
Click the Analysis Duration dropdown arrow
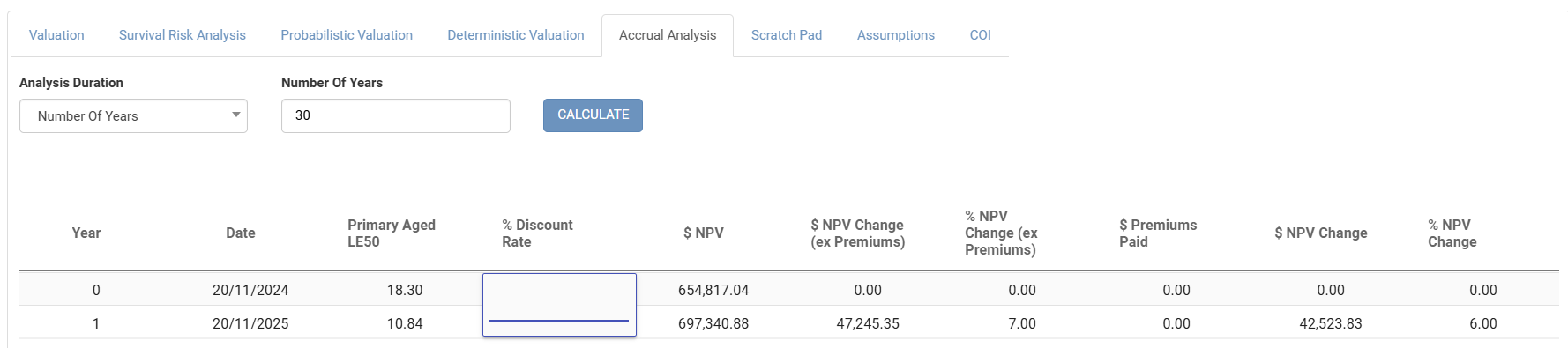pos(235,115)
